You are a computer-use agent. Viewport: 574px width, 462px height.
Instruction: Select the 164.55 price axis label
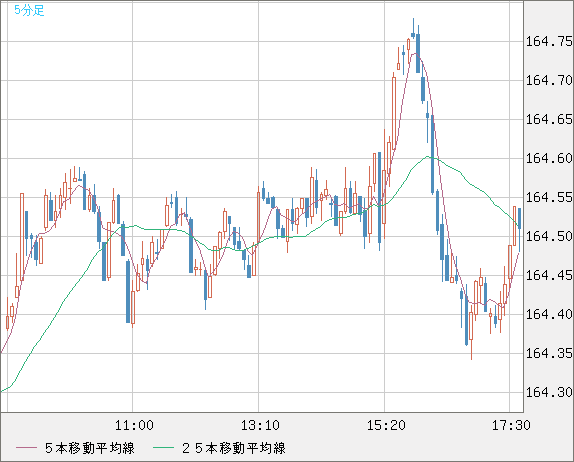(549, 197)
